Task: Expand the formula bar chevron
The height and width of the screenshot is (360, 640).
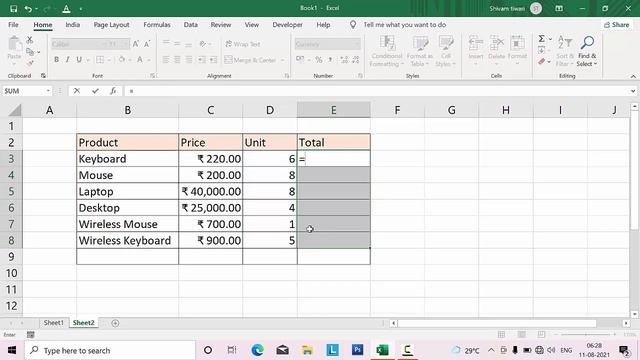Action: (633, 91)
